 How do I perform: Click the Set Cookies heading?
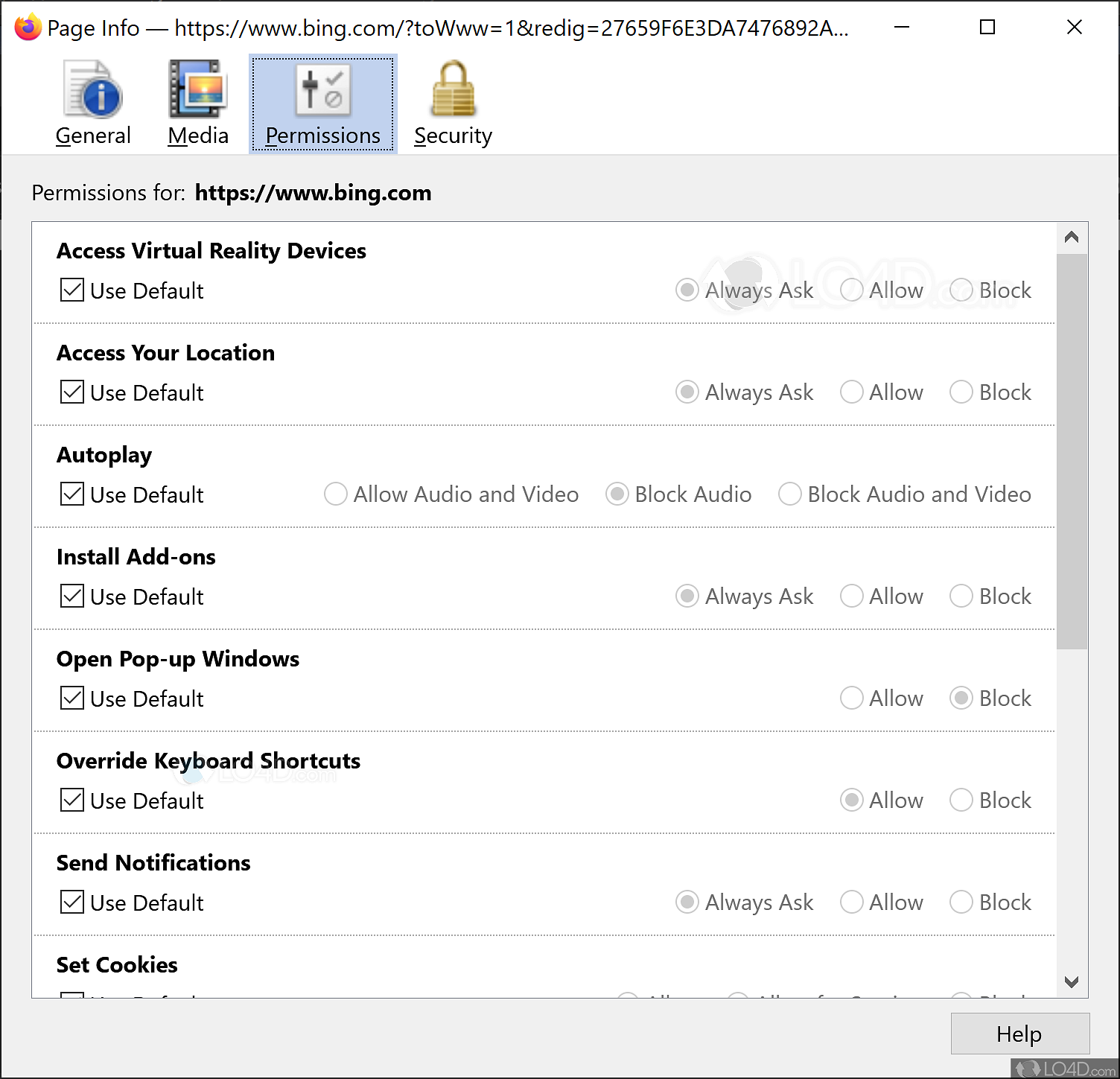(x=117, y=964)
